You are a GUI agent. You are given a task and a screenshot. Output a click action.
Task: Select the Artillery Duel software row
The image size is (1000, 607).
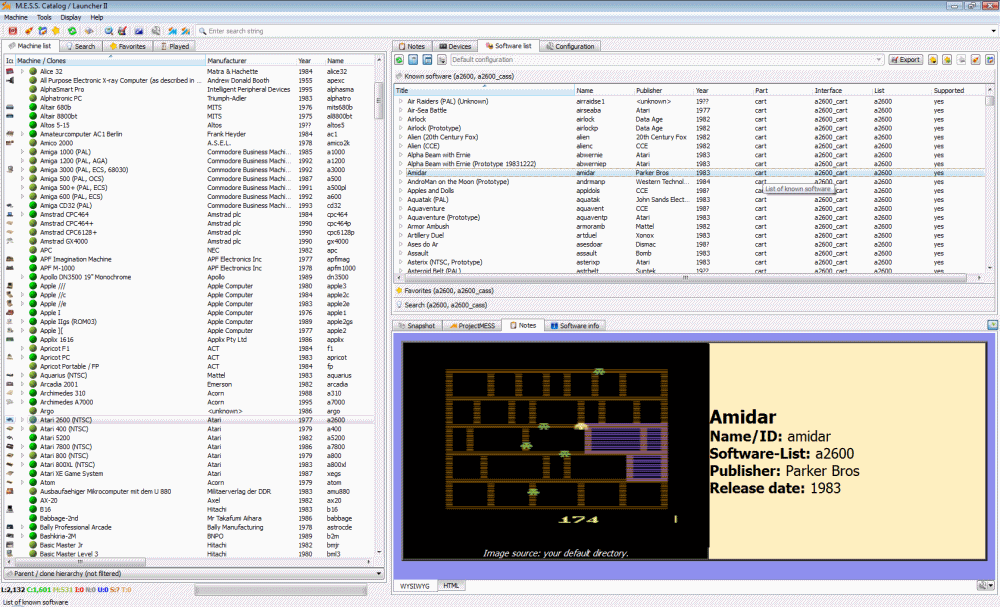click(x=690, y=235)
